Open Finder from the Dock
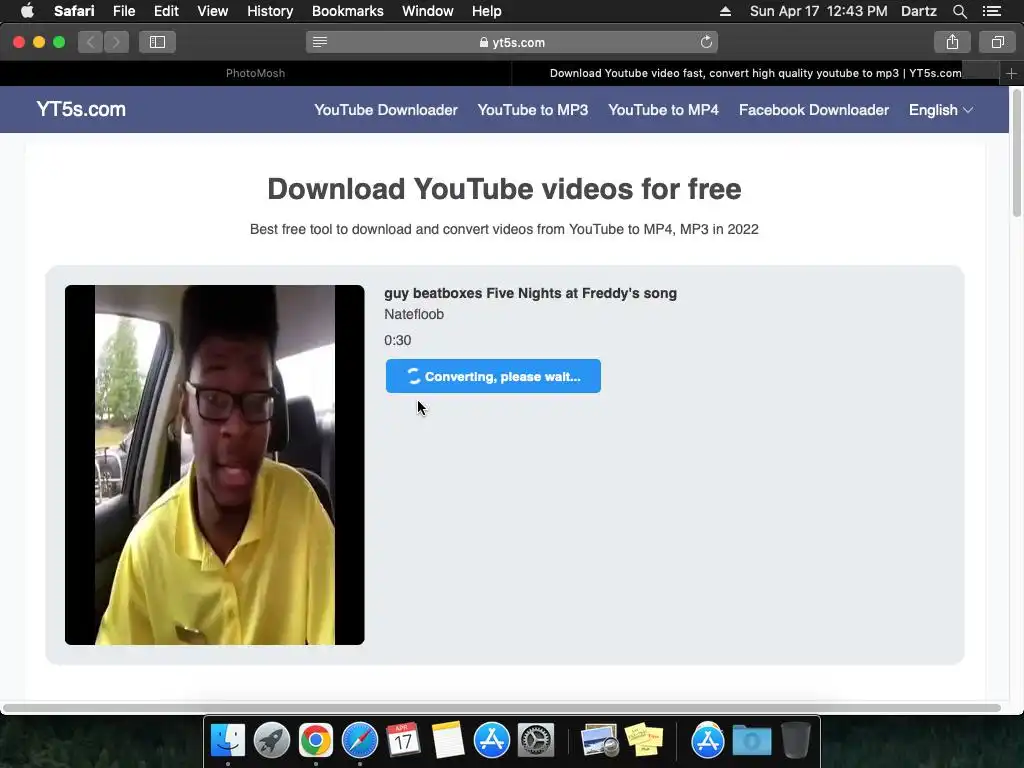1024x768 pixels. 228,741
